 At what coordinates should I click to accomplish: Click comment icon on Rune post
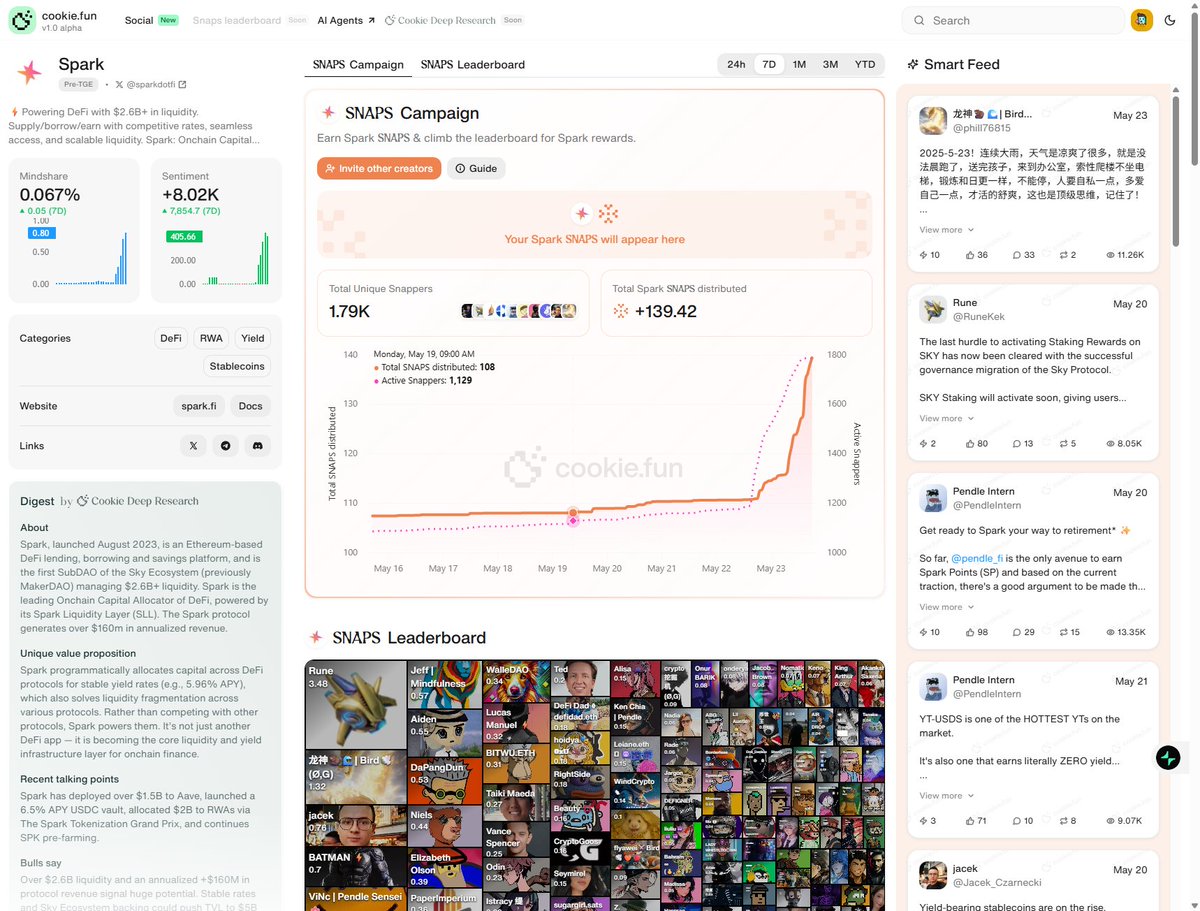coord(1016,444)
